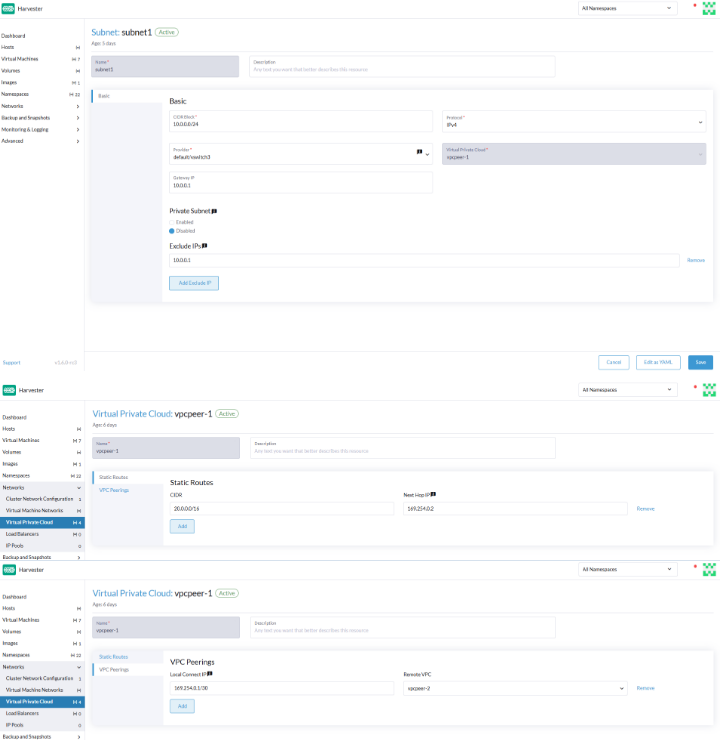Open the Remote VPC vpcpeer-2 dropdown
This screenshot has height=740, width=727.
point(516,688)
